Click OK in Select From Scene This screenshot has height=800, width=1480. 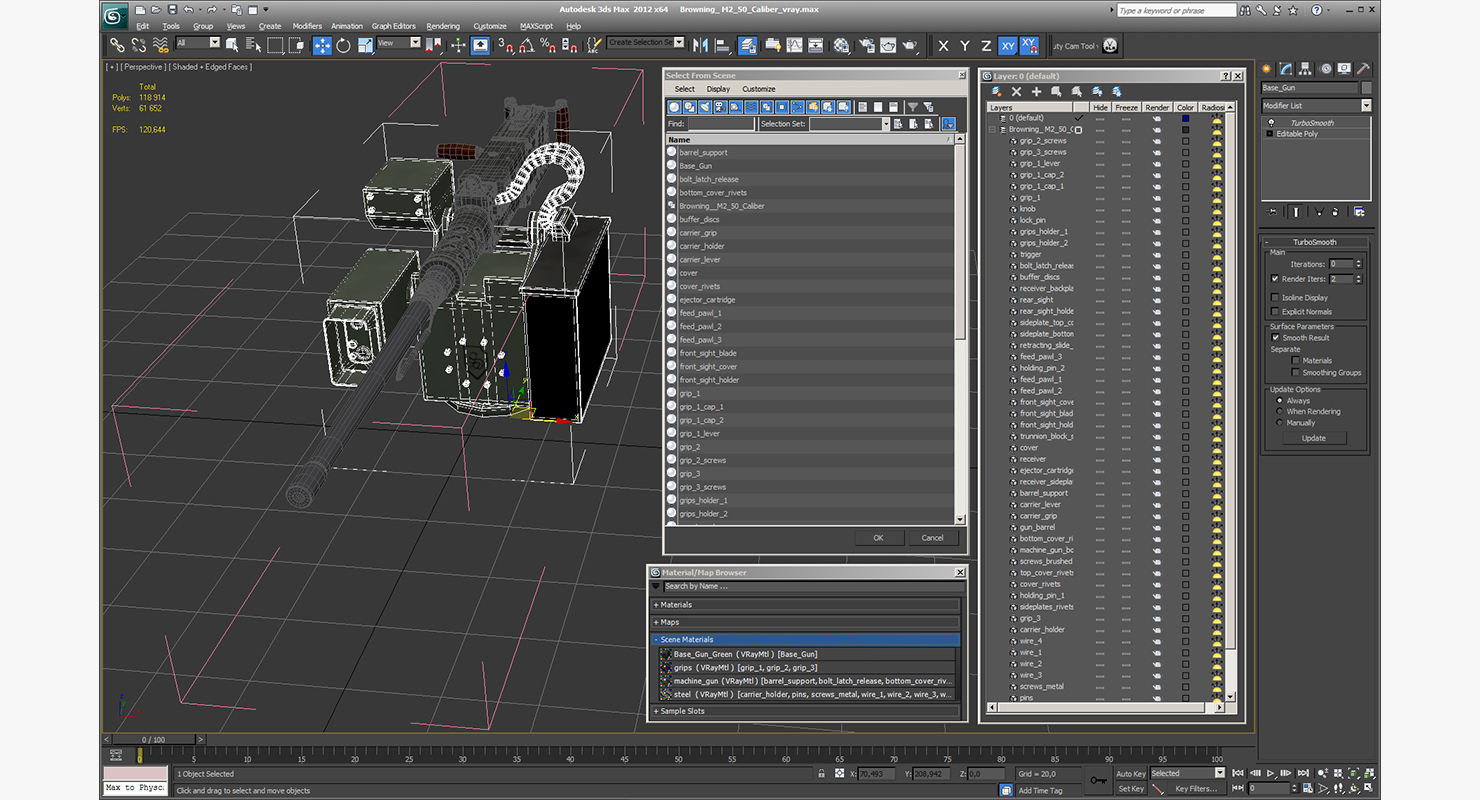point(878,537)
